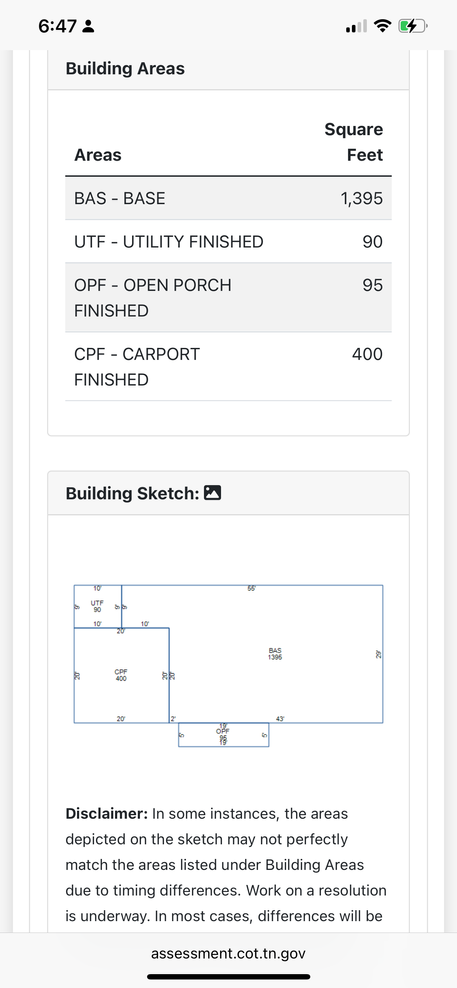Tap the Wi-Fi icon in status bar

click(382, 26)
